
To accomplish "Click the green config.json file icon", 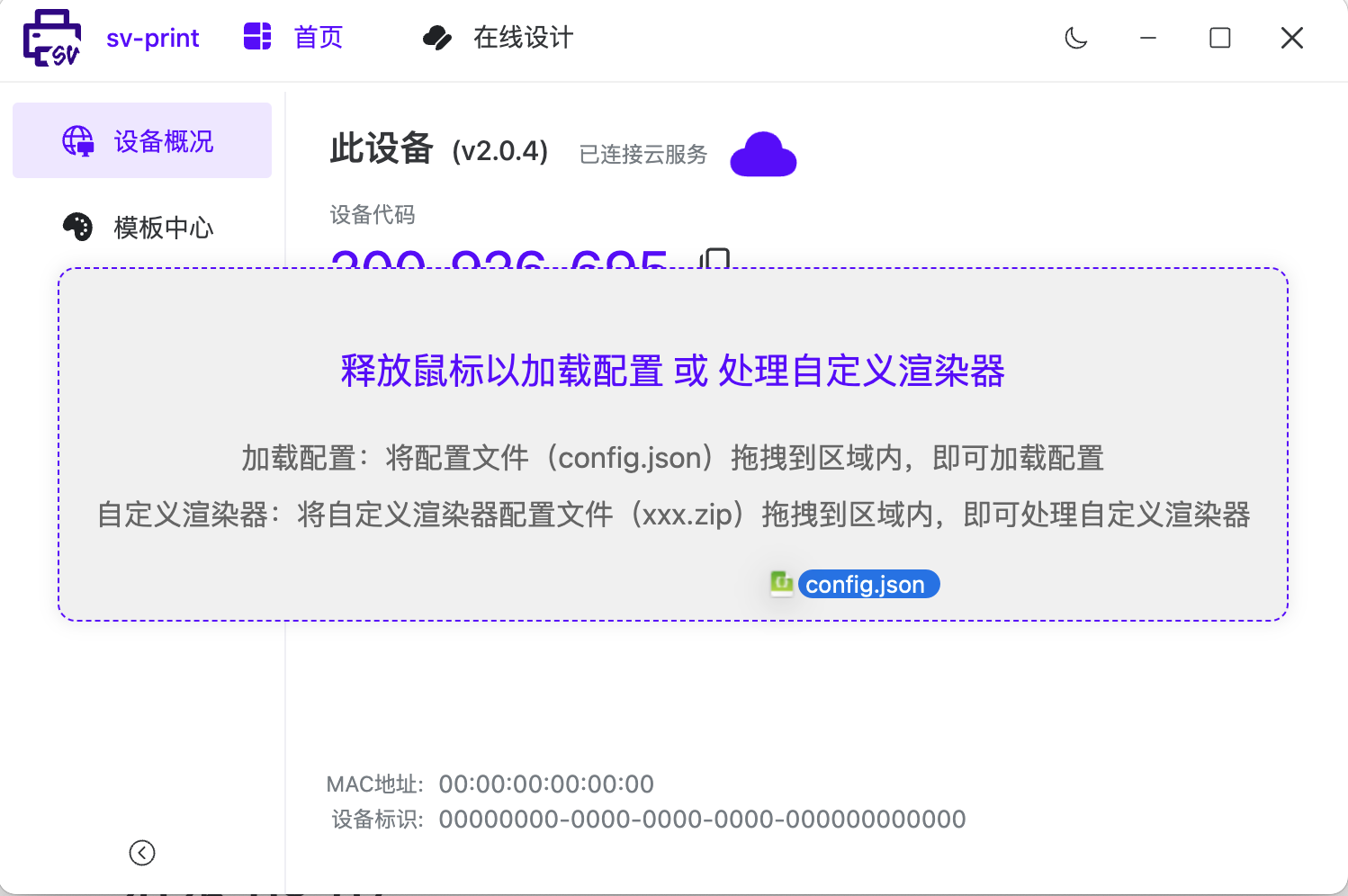I will pos(781,584).
